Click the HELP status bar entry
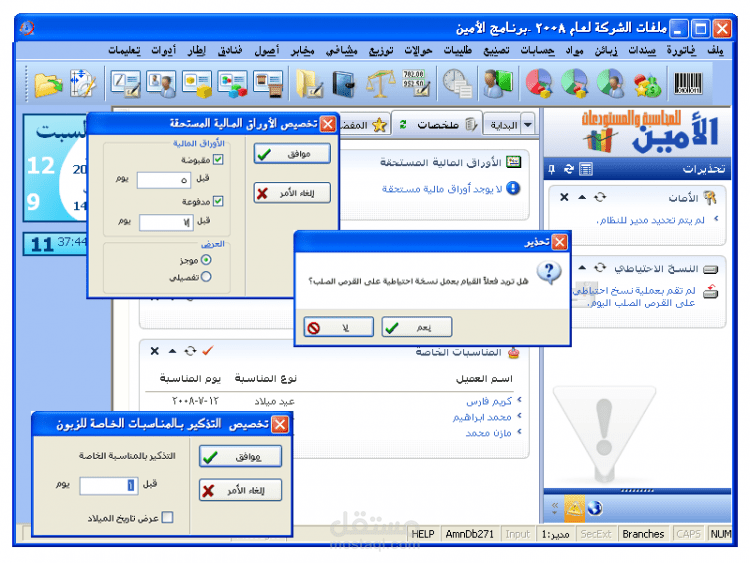 click(423, 534)
